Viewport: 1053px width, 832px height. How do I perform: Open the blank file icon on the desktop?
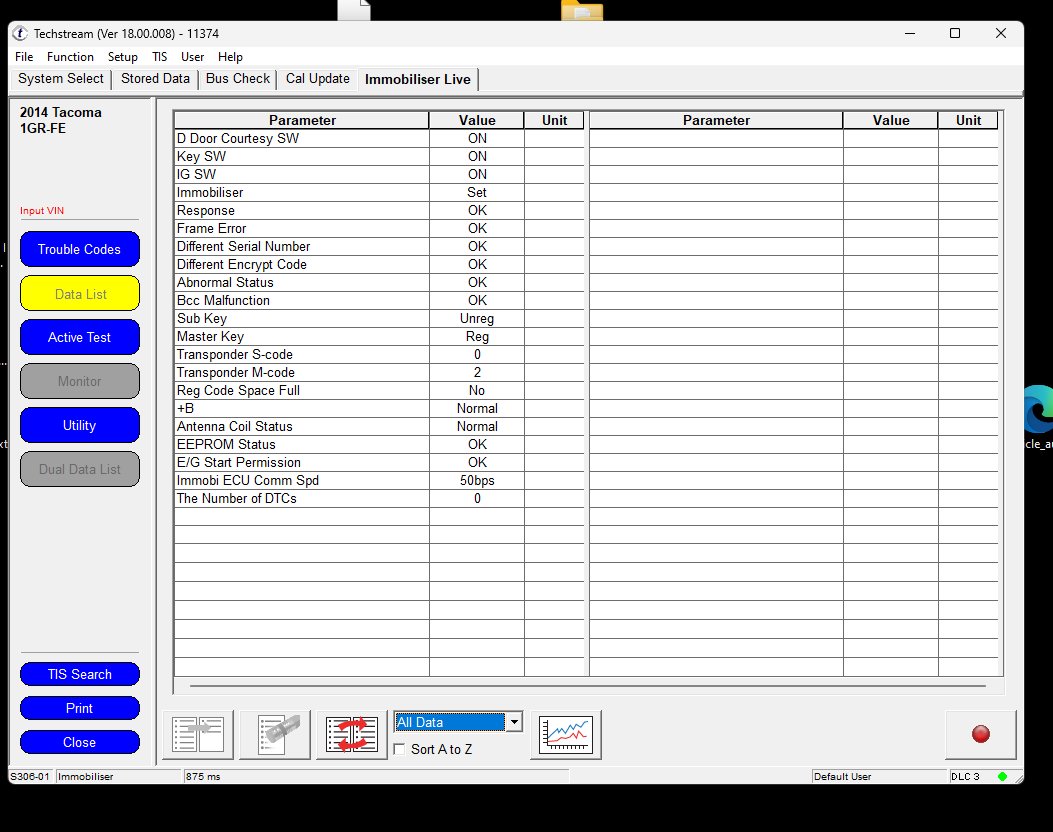coord(354,9)
